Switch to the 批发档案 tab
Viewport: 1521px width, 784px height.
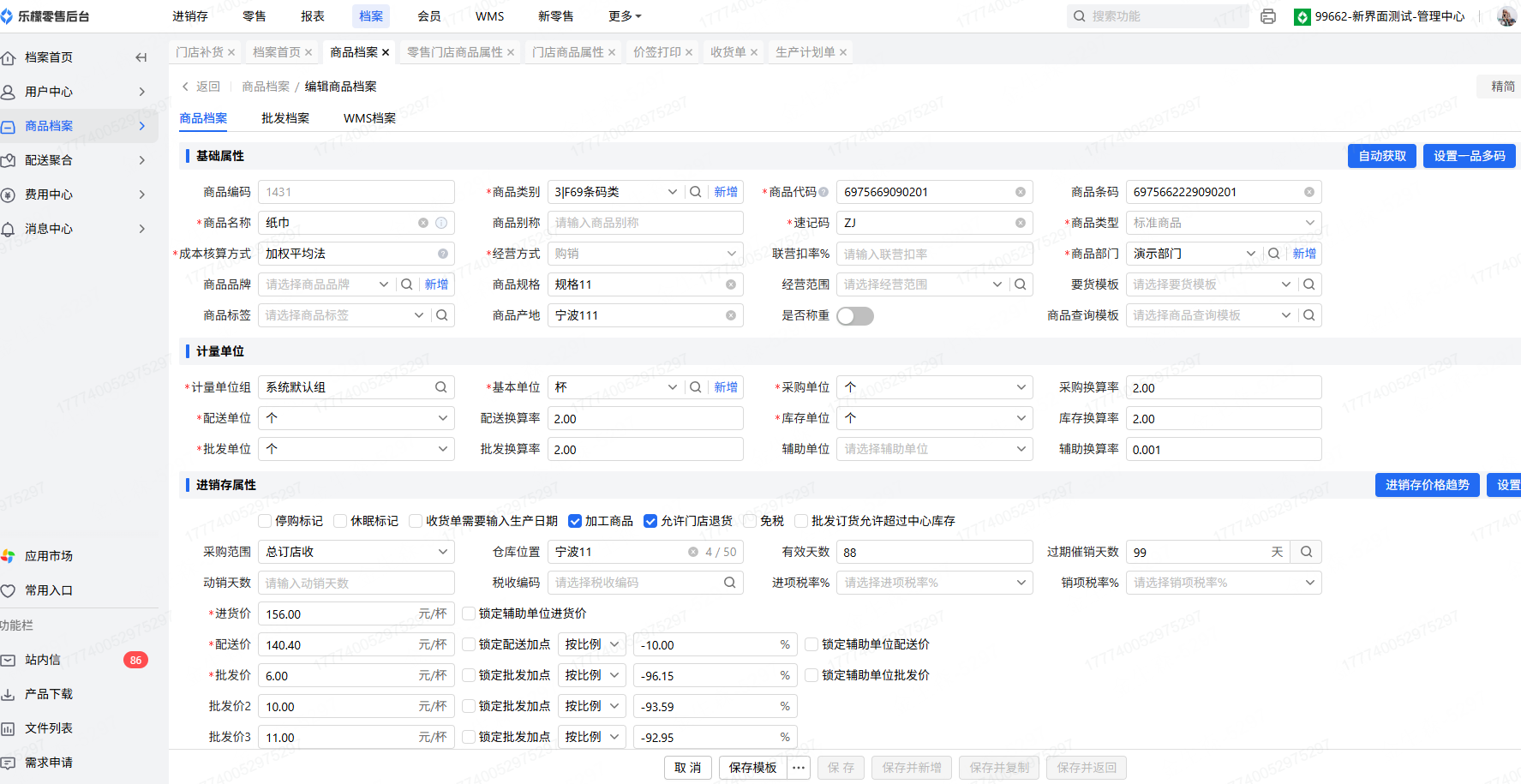(284, 118)
